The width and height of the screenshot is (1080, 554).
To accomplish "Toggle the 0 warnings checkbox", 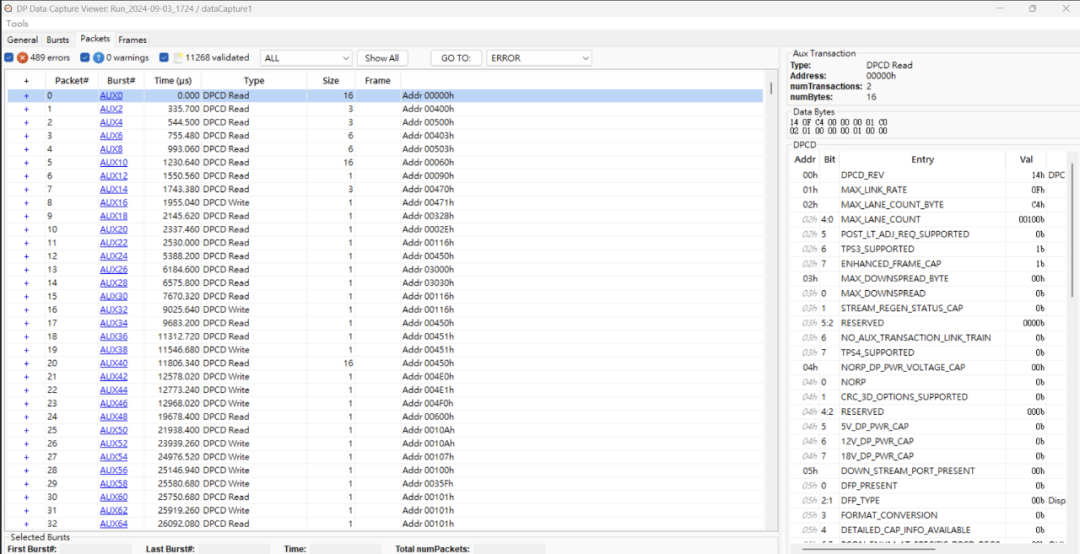I will click(85, 58).
